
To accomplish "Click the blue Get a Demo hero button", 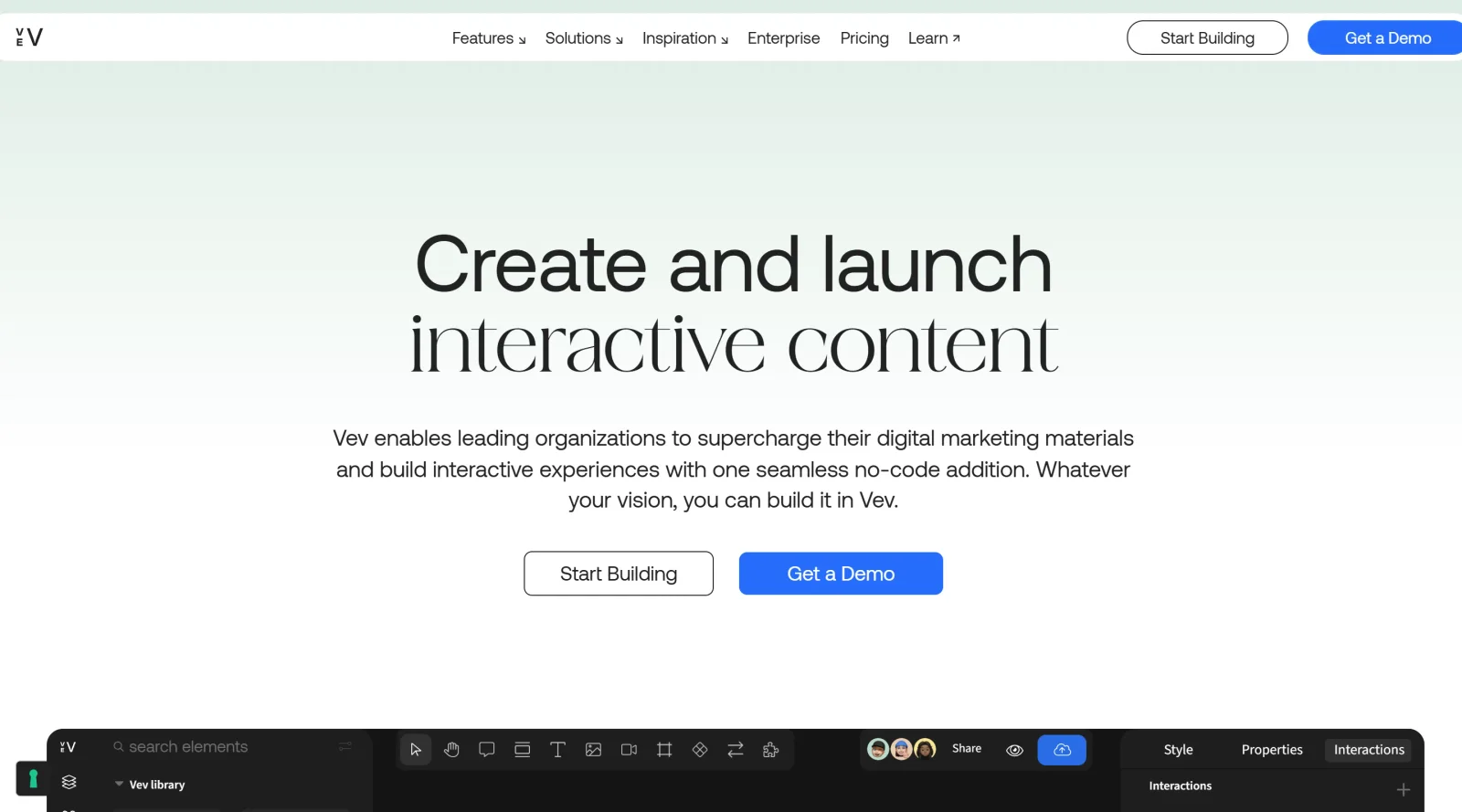I will [x=841, y=574].
